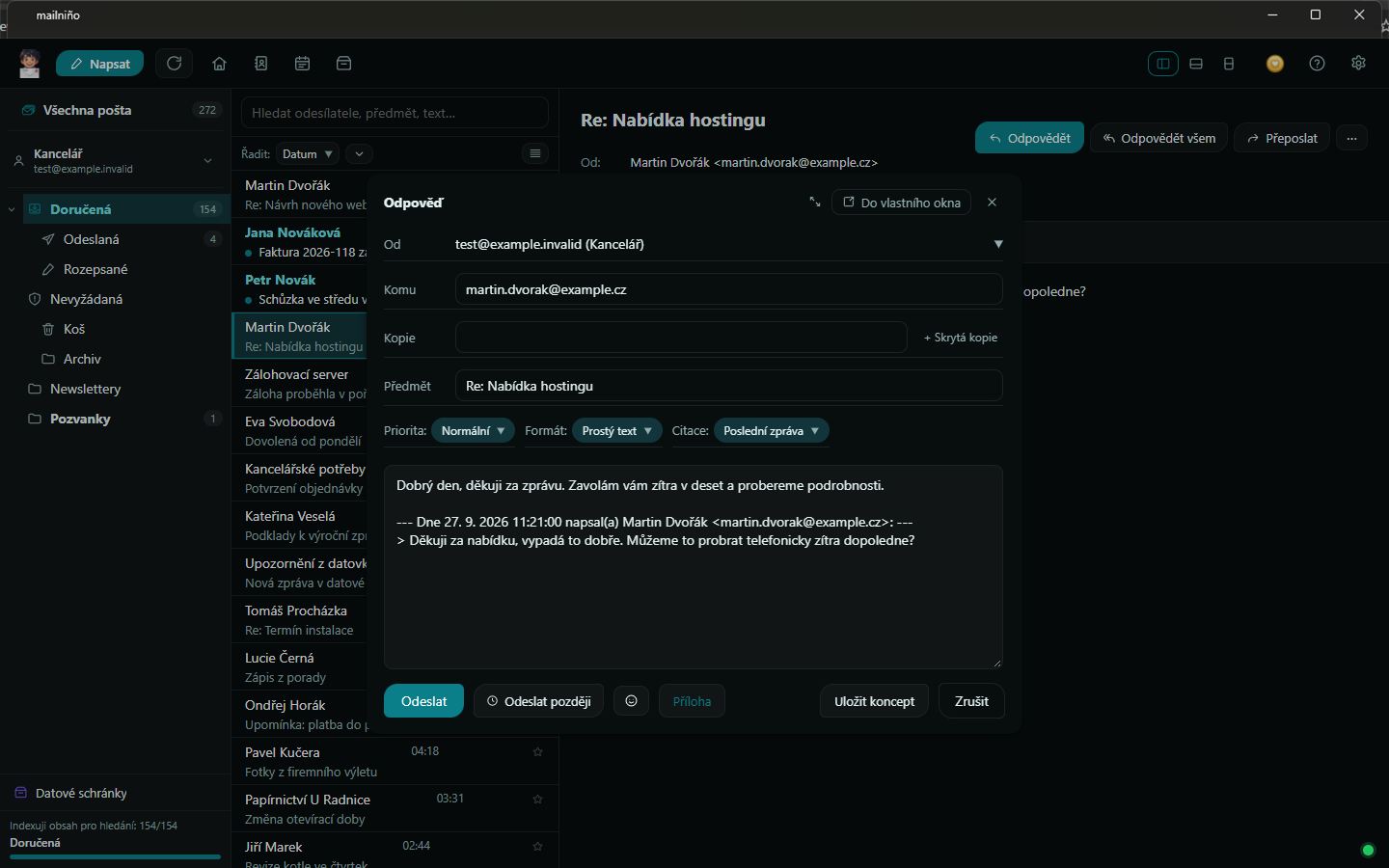The width and height of the screenshot is (1389, 868).
Task: Open the Citace Poslední zpráva dropdown
Action: click(x=772, y=431)
